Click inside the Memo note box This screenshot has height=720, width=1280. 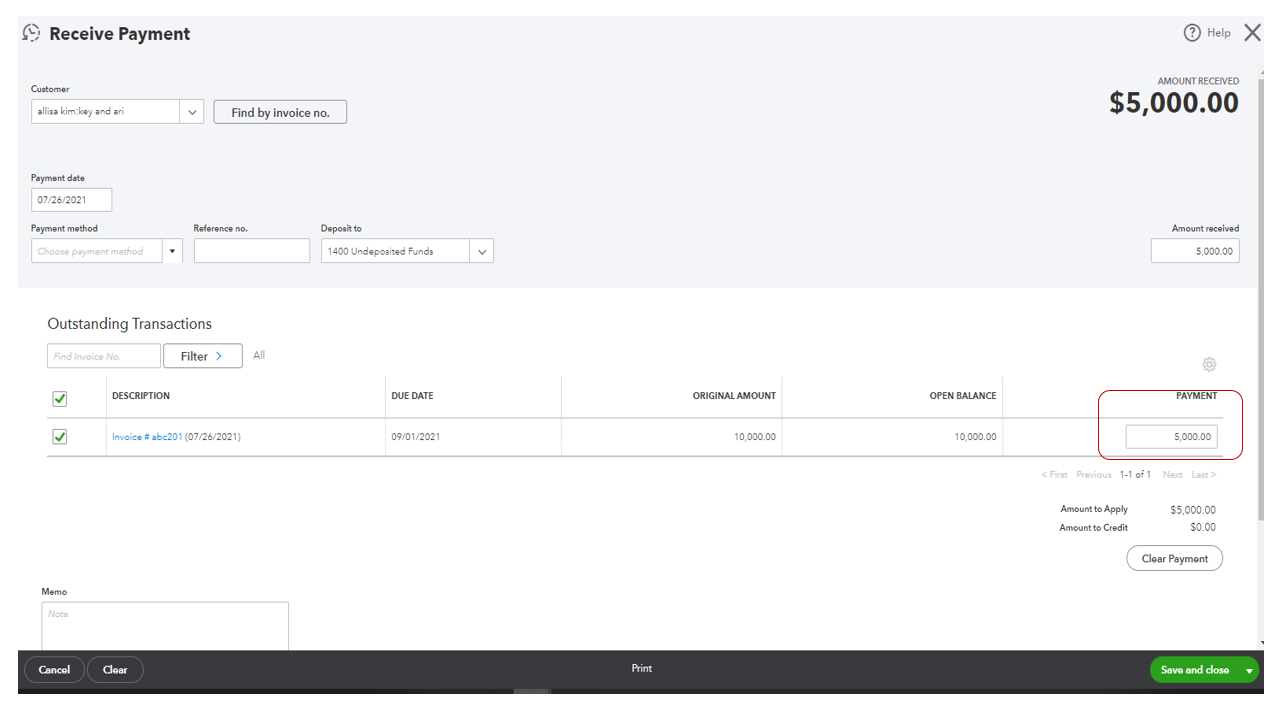click(x=165, y=626)
